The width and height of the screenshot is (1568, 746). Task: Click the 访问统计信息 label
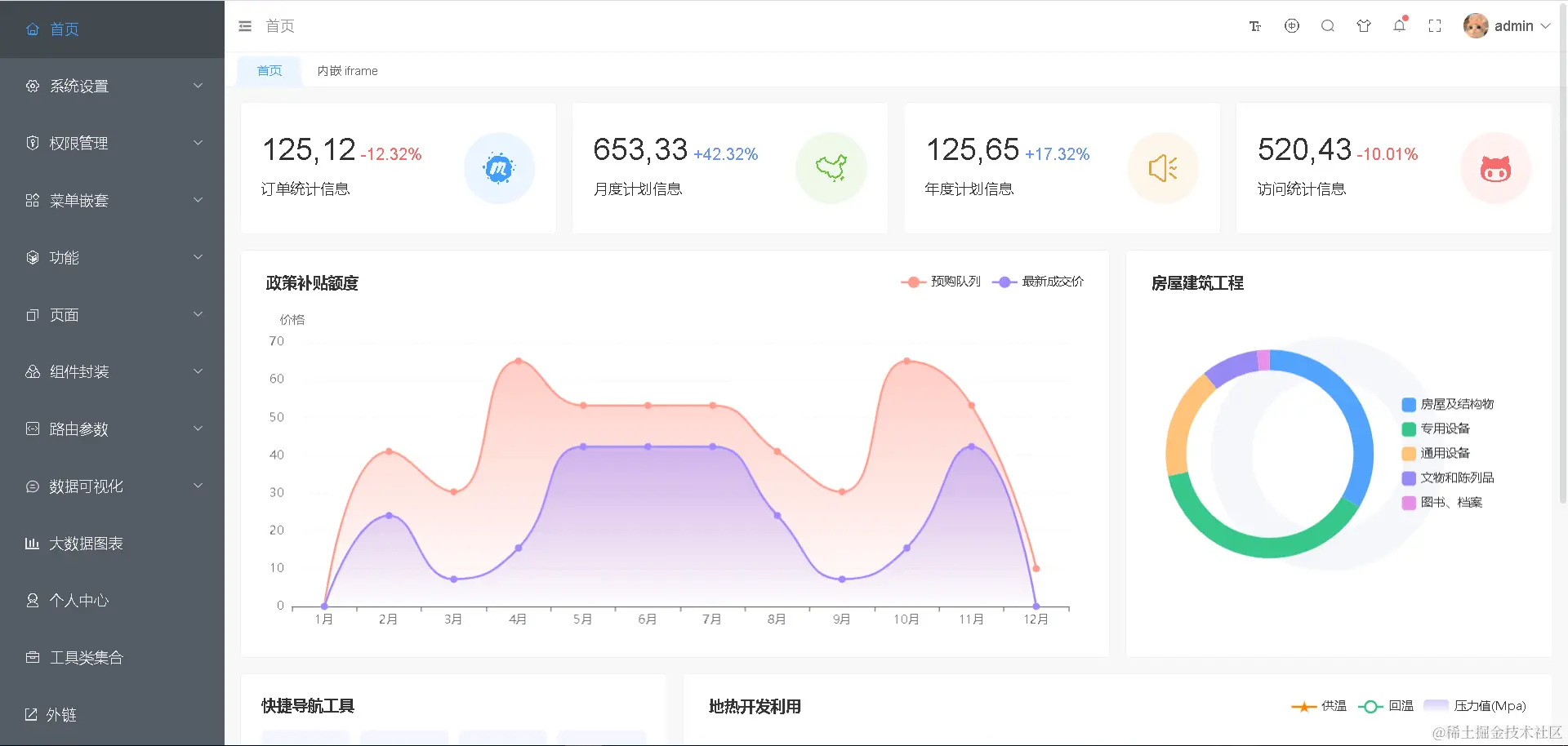coord(1302,189)
